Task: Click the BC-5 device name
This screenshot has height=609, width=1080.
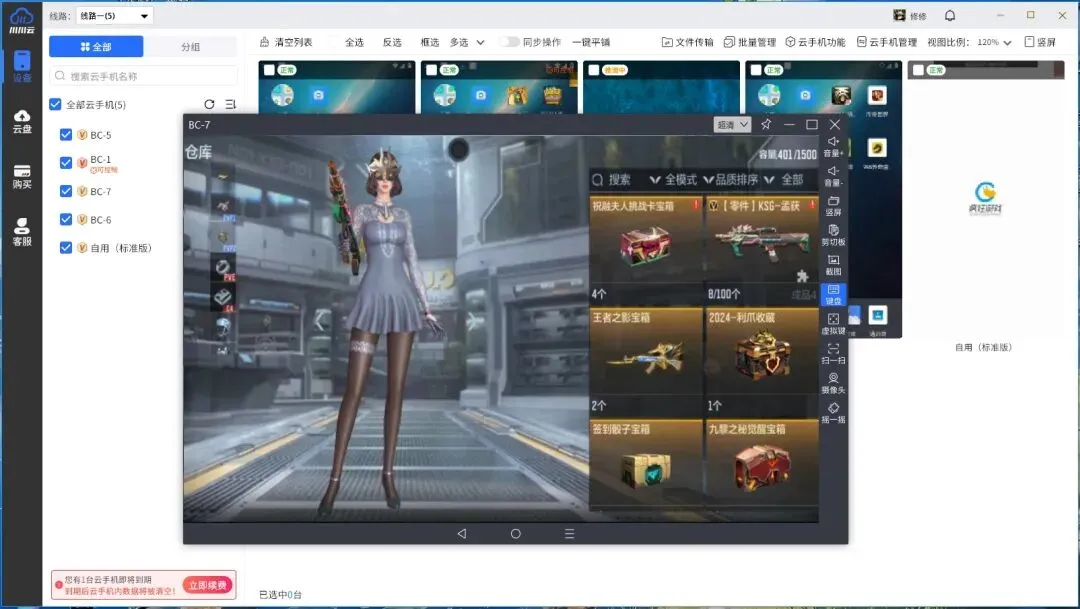Action: click(x=101, y=135)
